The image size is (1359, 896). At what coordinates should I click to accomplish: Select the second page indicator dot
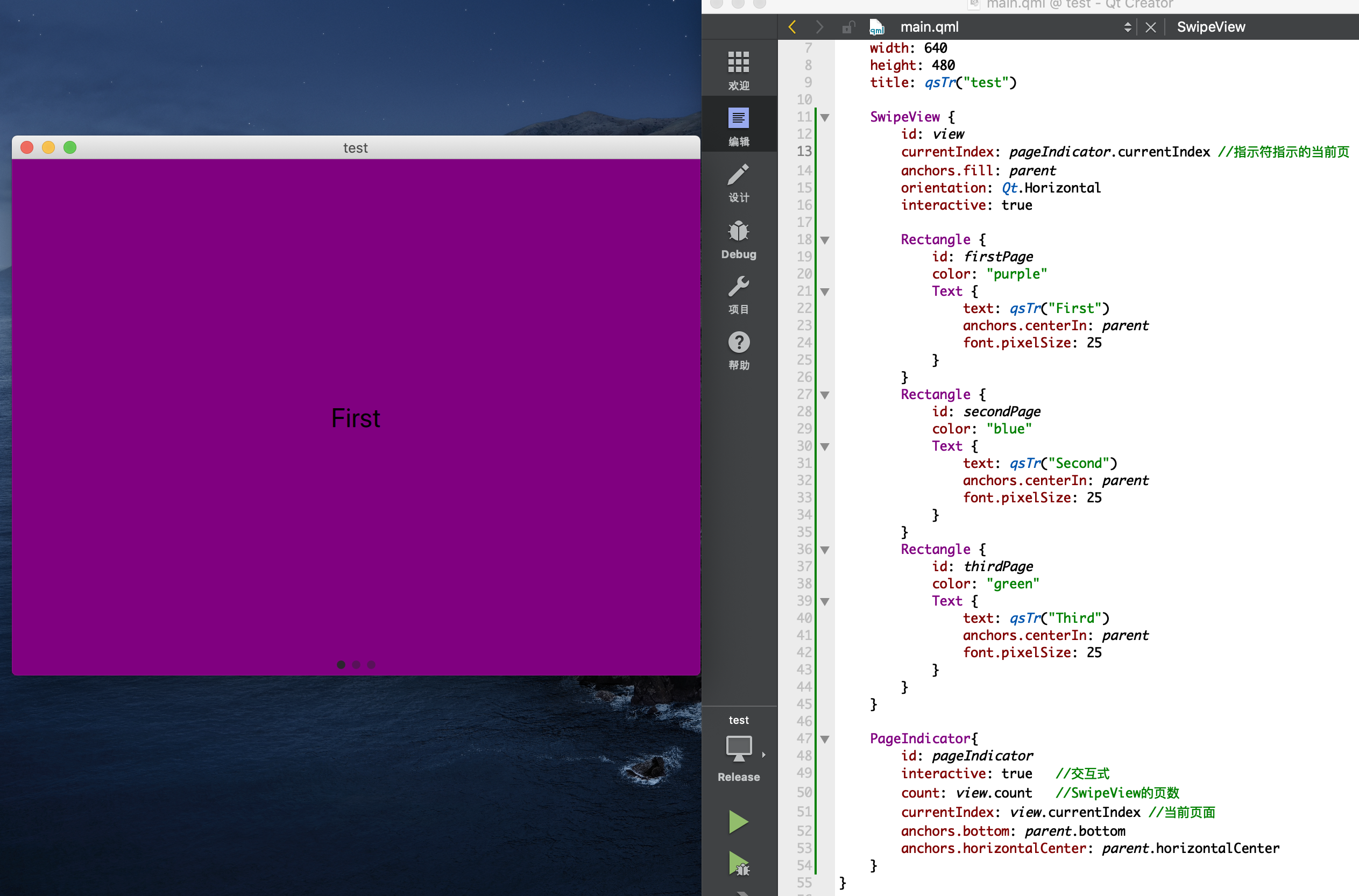pos(356,665)
